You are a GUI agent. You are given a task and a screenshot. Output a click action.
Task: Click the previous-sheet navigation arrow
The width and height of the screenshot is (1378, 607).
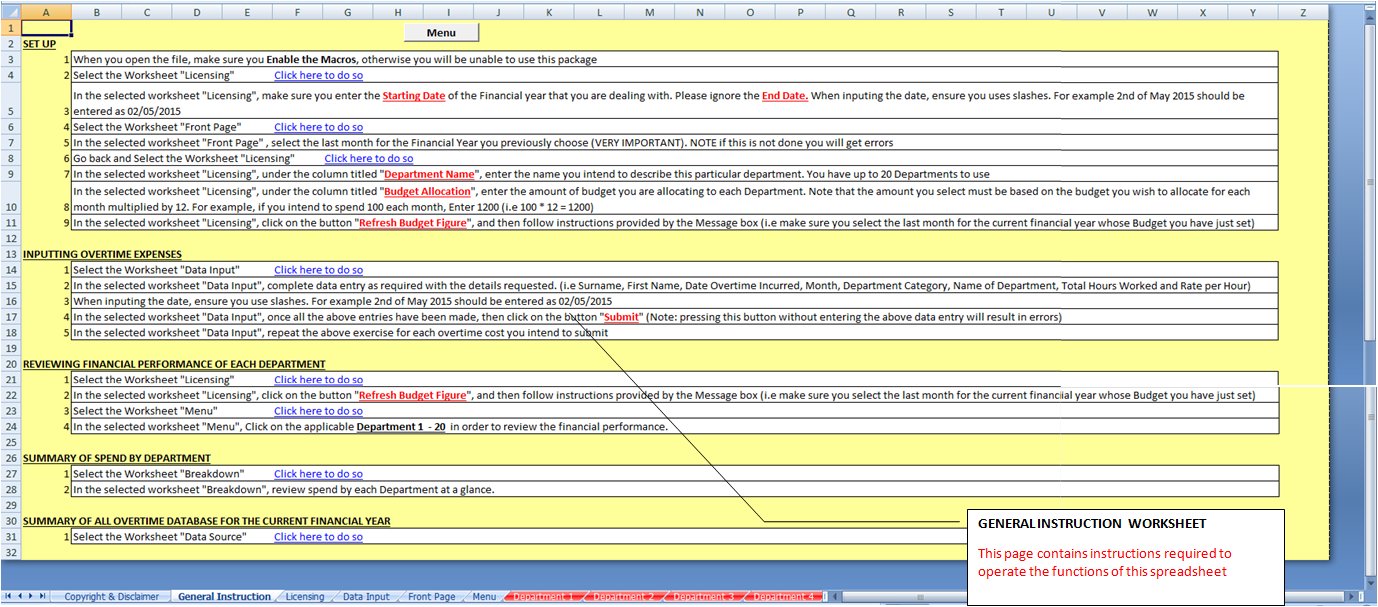click(x=20, y=595)
